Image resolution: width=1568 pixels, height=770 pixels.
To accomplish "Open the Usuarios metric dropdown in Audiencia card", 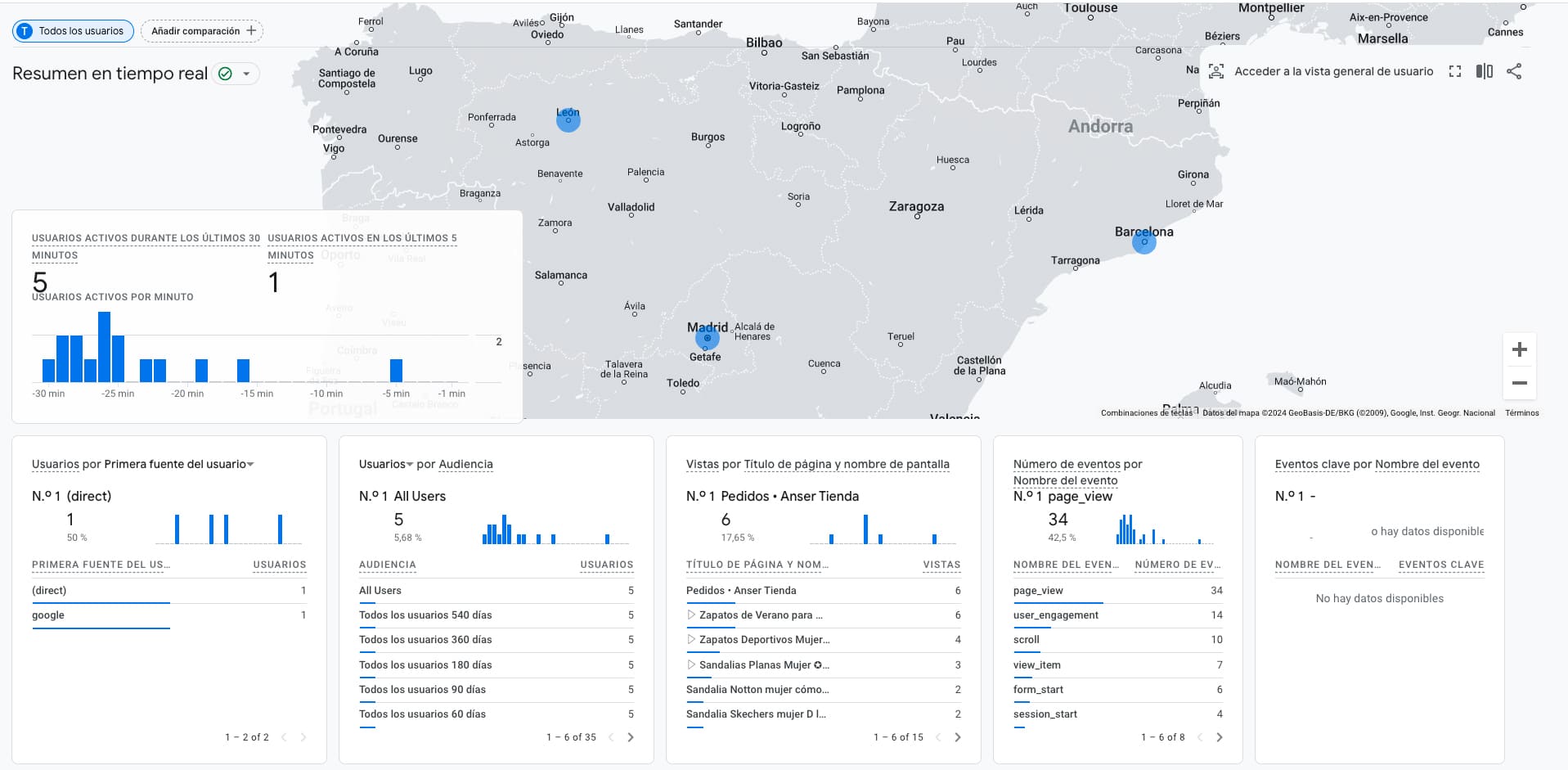I will [x=410, y=465].
